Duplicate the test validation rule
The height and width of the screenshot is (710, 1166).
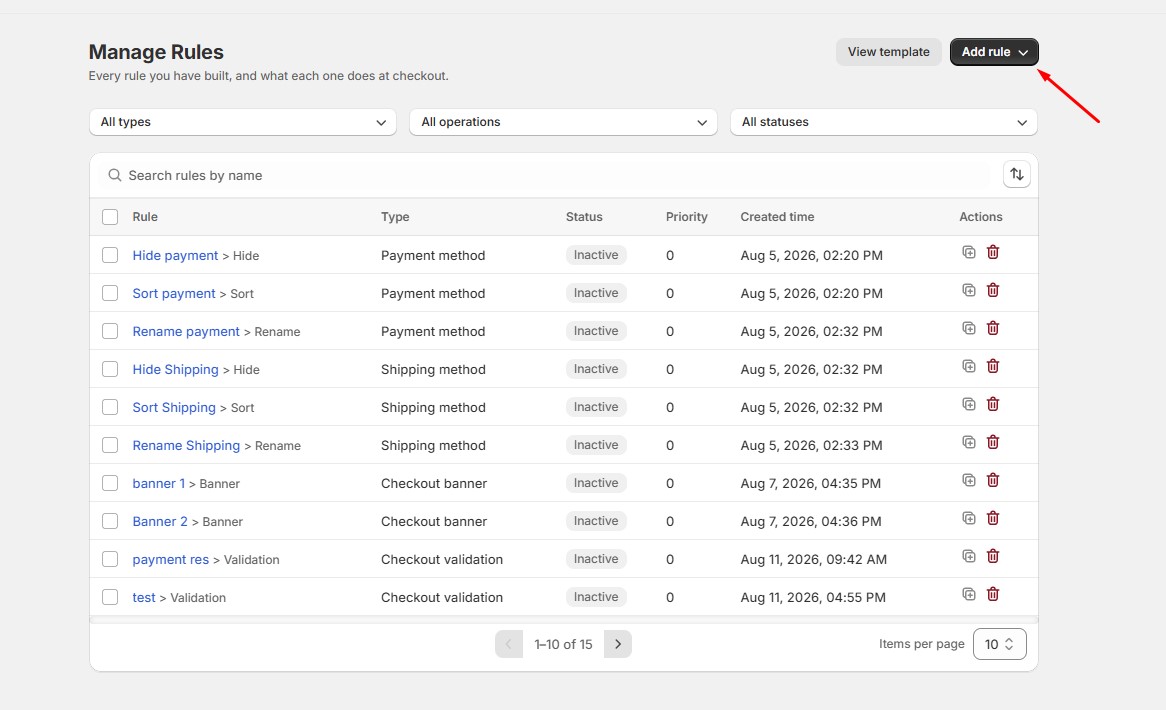pos(968,593)
